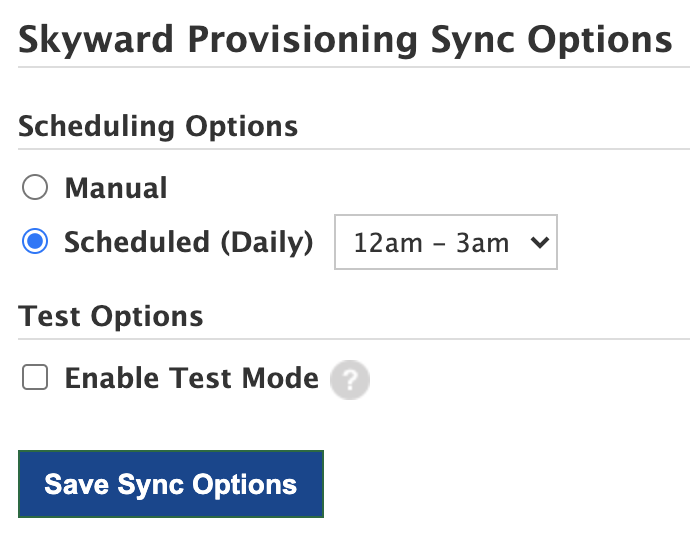Click the divider line below Scheduling Options

[x=352, y=149]
